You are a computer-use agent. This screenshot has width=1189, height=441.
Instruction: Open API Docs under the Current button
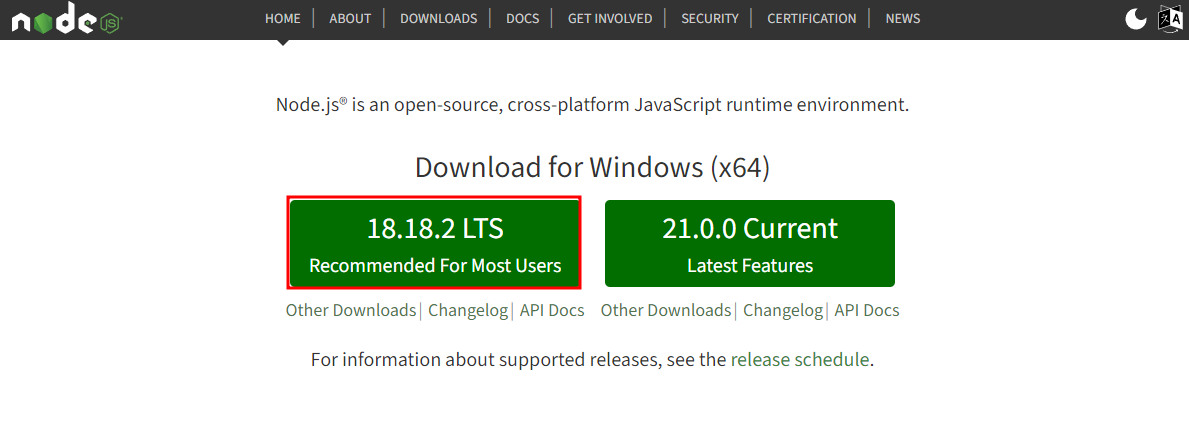coord(867,311)
